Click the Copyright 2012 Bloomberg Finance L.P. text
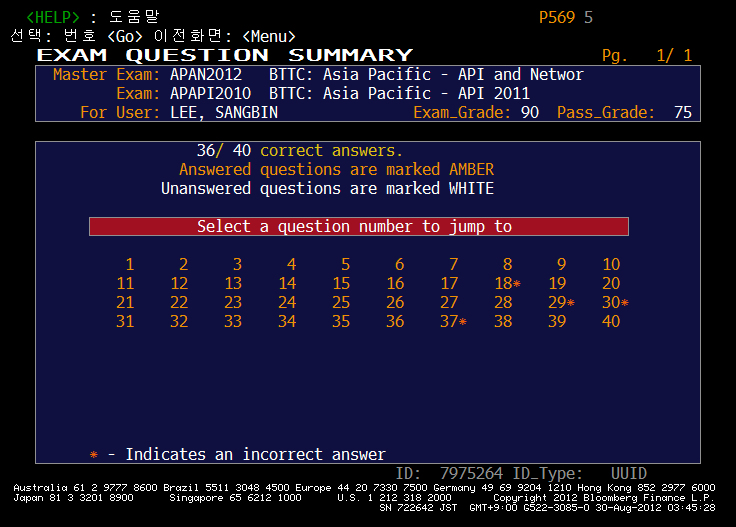This screenshot has width=736, height=527. coord(604,497)
